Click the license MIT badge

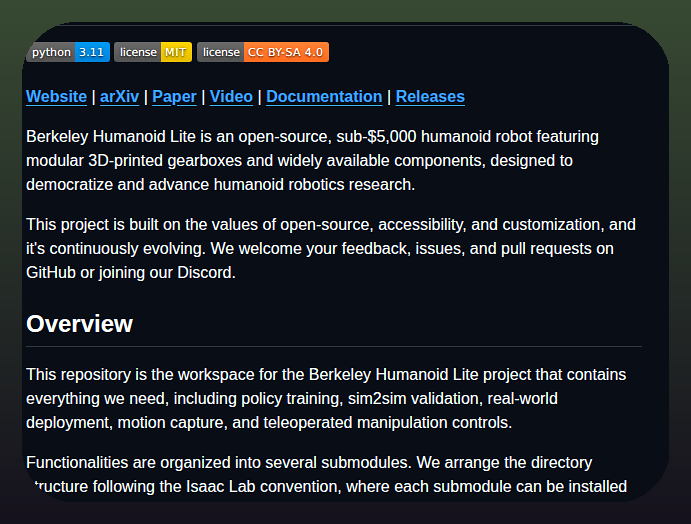[x=153, y=52]
